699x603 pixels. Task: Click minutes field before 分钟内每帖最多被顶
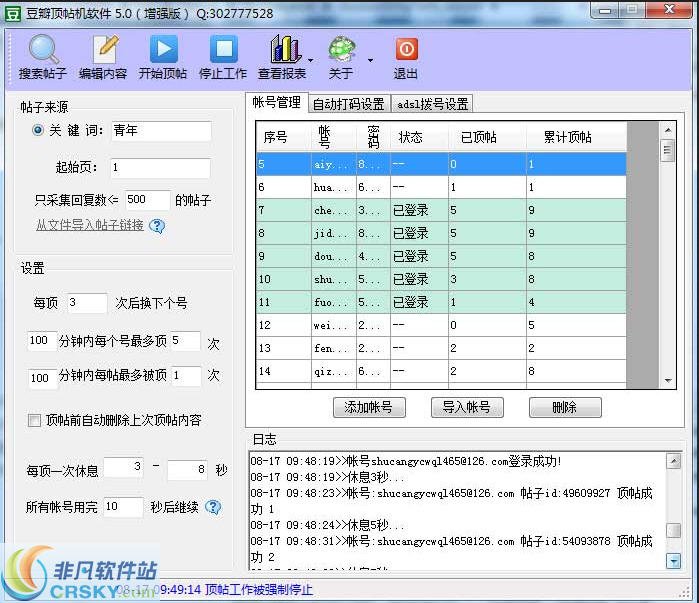42,378
